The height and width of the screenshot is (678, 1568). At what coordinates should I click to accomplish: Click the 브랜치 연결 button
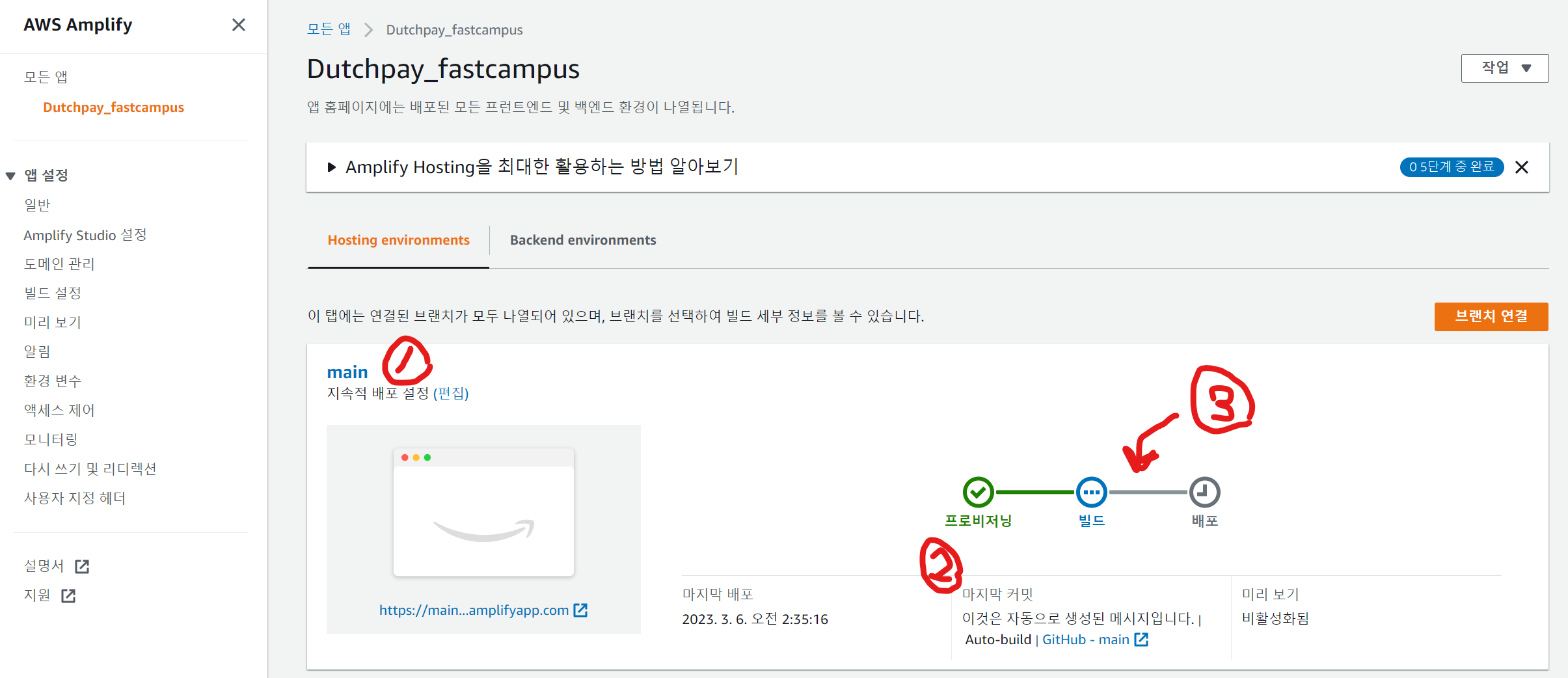pos(1491,317)
